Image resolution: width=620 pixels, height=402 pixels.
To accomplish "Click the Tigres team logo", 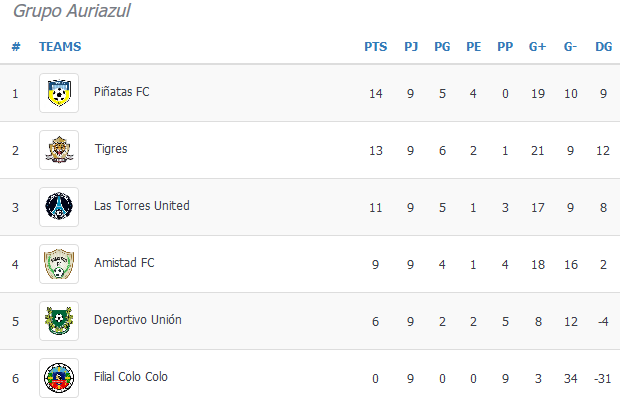I will click(x=59, y=150).
